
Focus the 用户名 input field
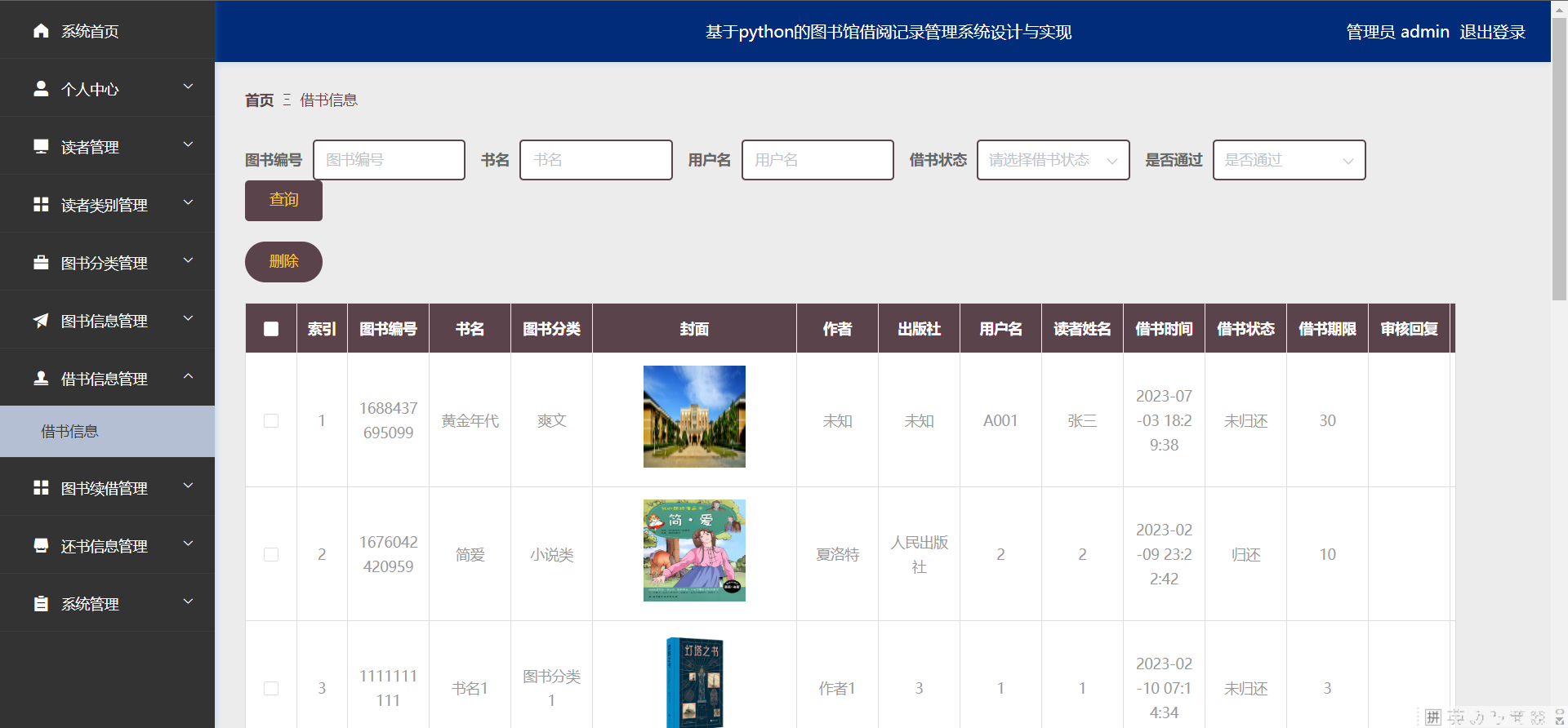point(817,160)
